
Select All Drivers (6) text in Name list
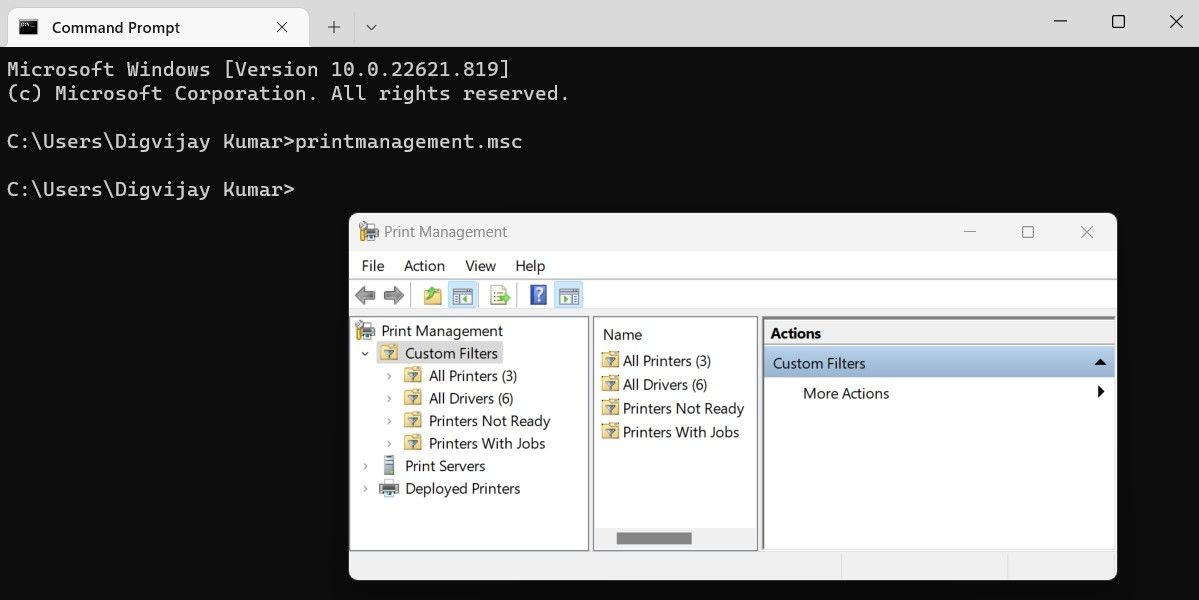coord(664,384)
